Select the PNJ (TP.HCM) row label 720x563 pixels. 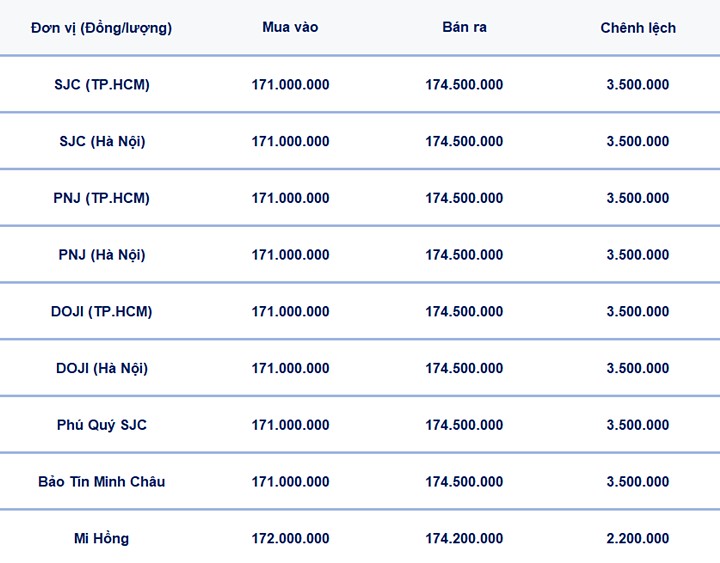[x=102, y=198]
